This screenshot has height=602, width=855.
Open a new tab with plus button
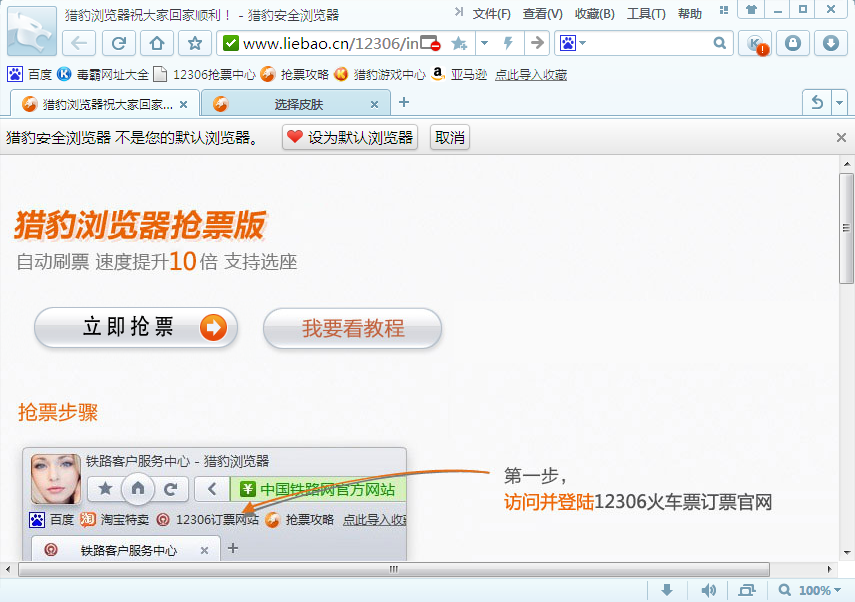[404, 102]
